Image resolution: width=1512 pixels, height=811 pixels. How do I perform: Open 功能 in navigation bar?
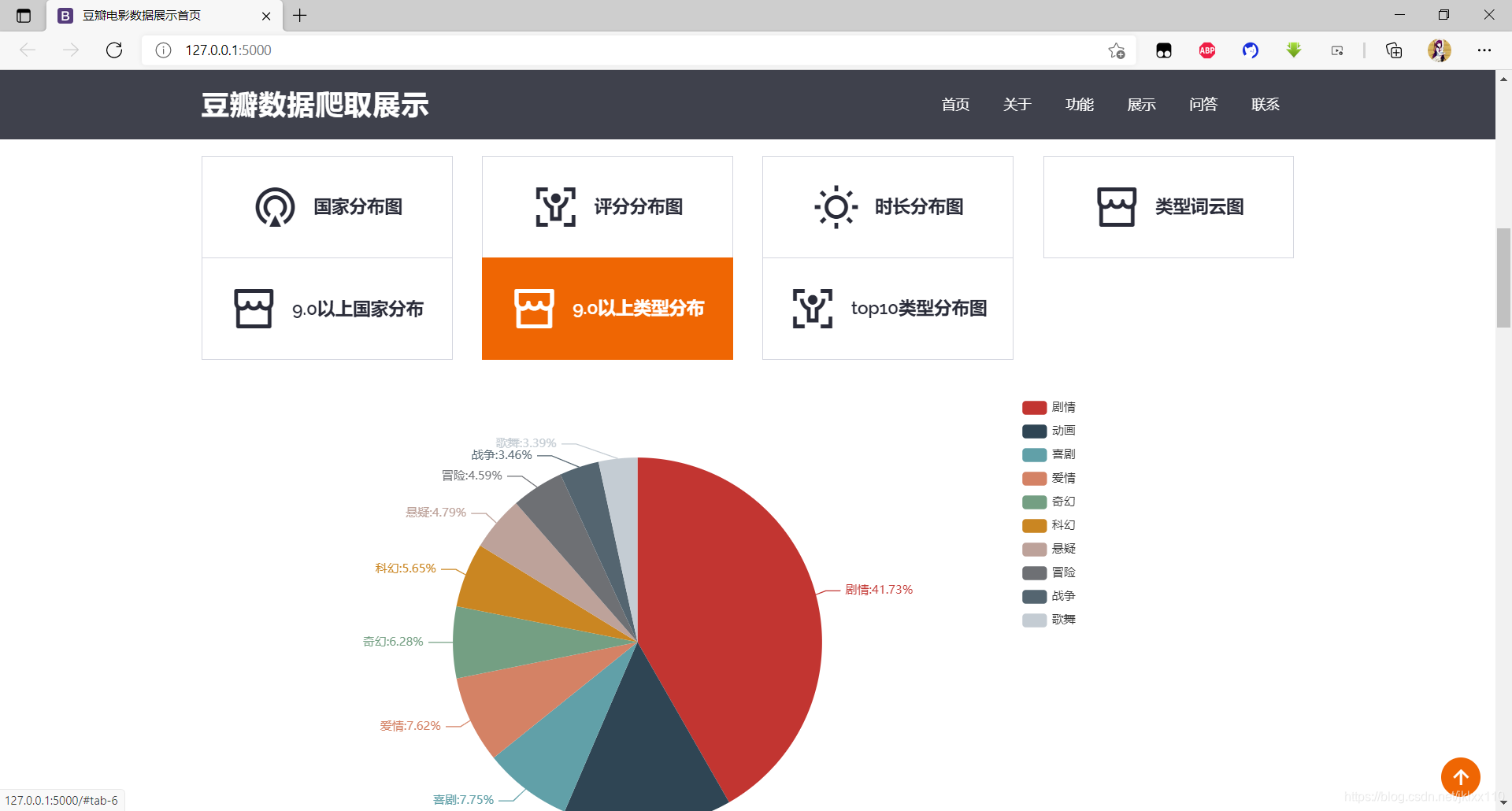pyautogui.click(x=1080, y=105)
